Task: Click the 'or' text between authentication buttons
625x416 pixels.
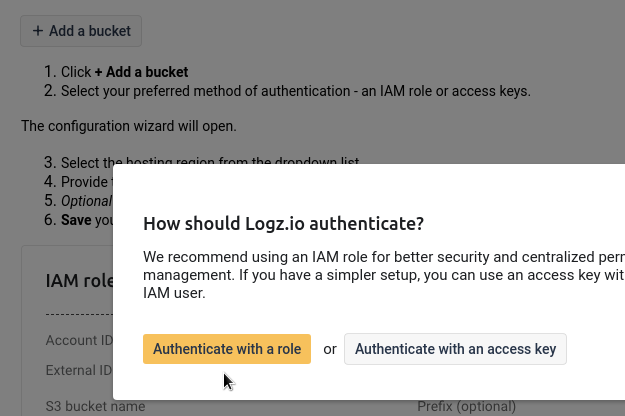Action: [x=330, y=349]
